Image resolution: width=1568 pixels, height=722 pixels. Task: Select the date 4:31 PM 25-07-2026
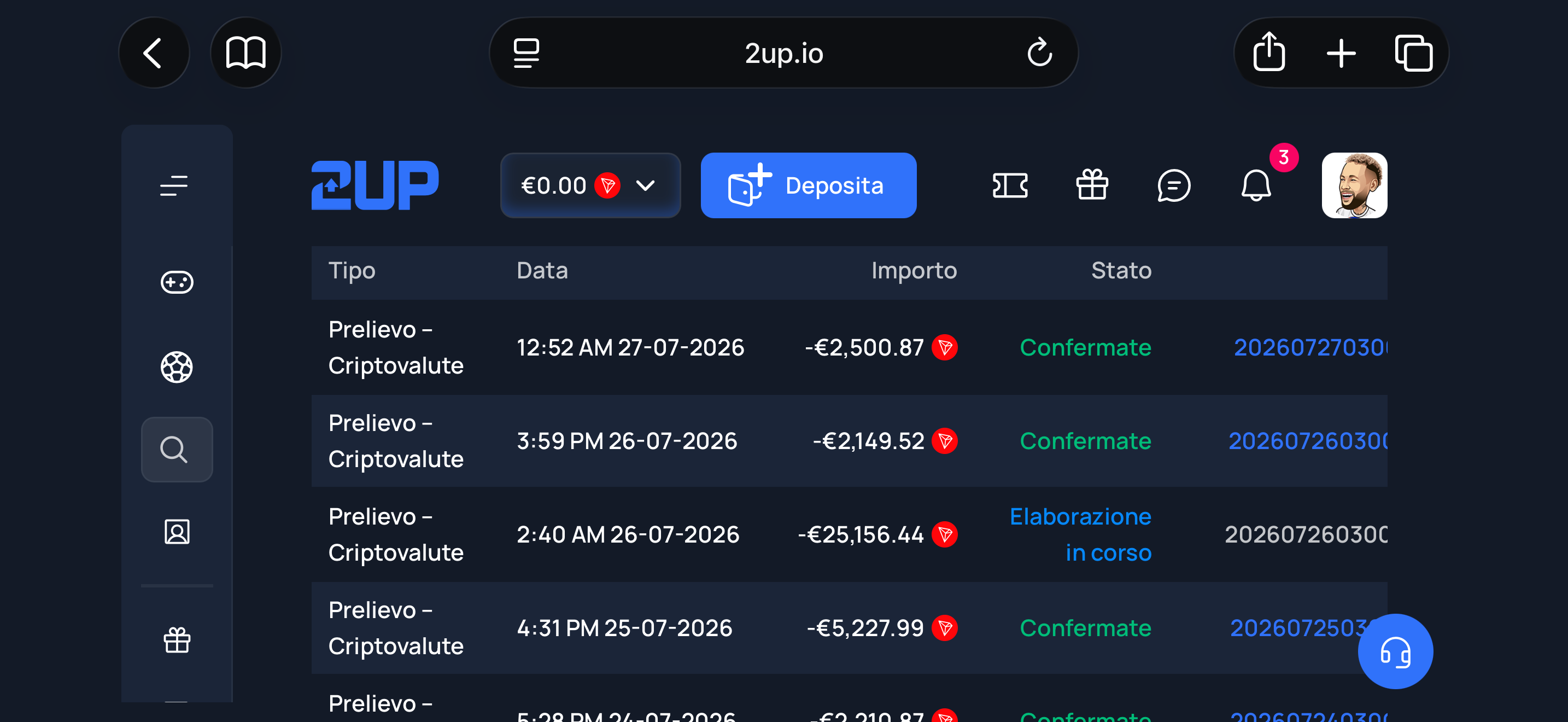pos(624,627)
